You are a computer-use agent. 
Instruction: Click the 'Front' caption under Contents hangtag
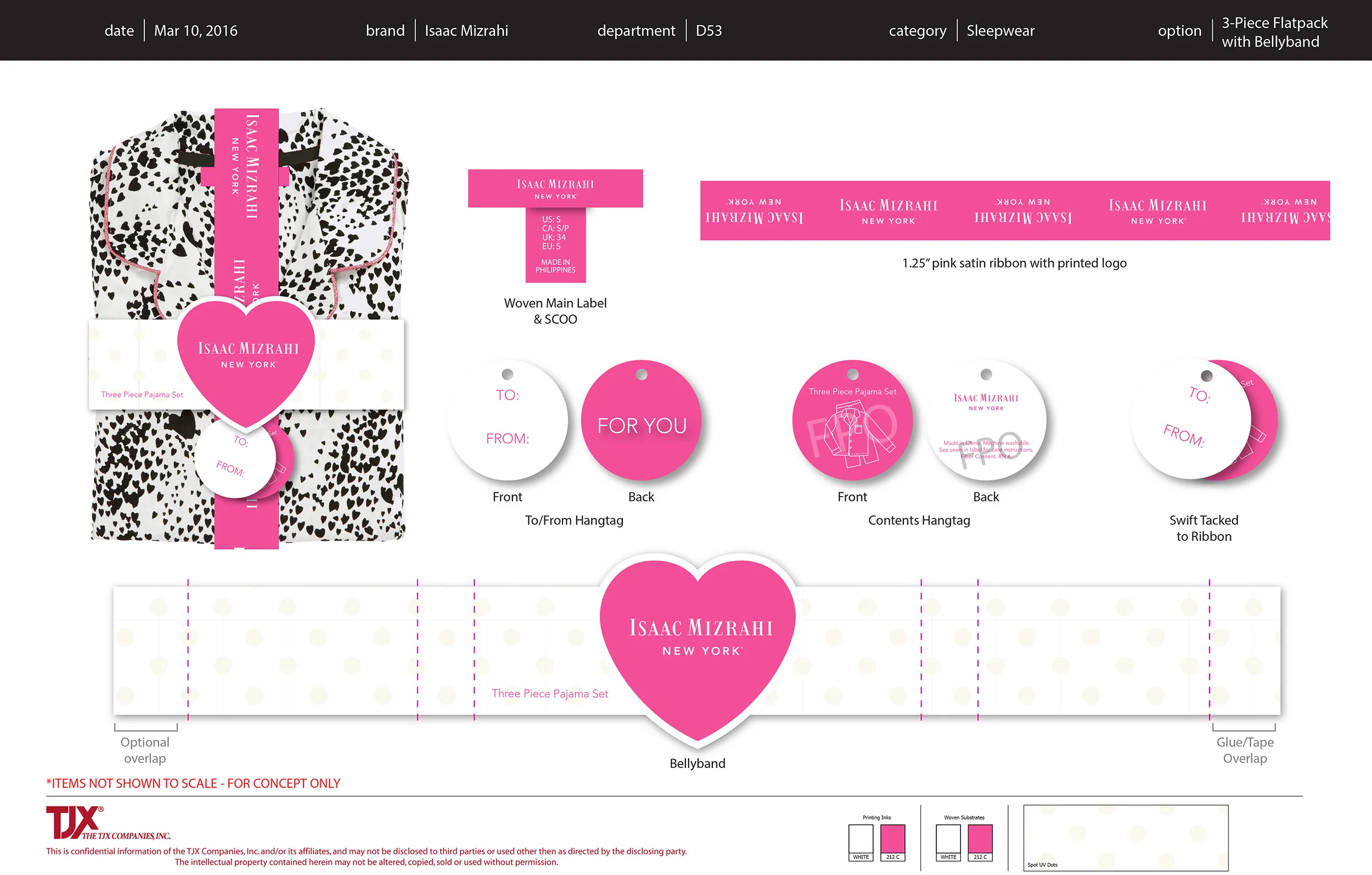852,496
